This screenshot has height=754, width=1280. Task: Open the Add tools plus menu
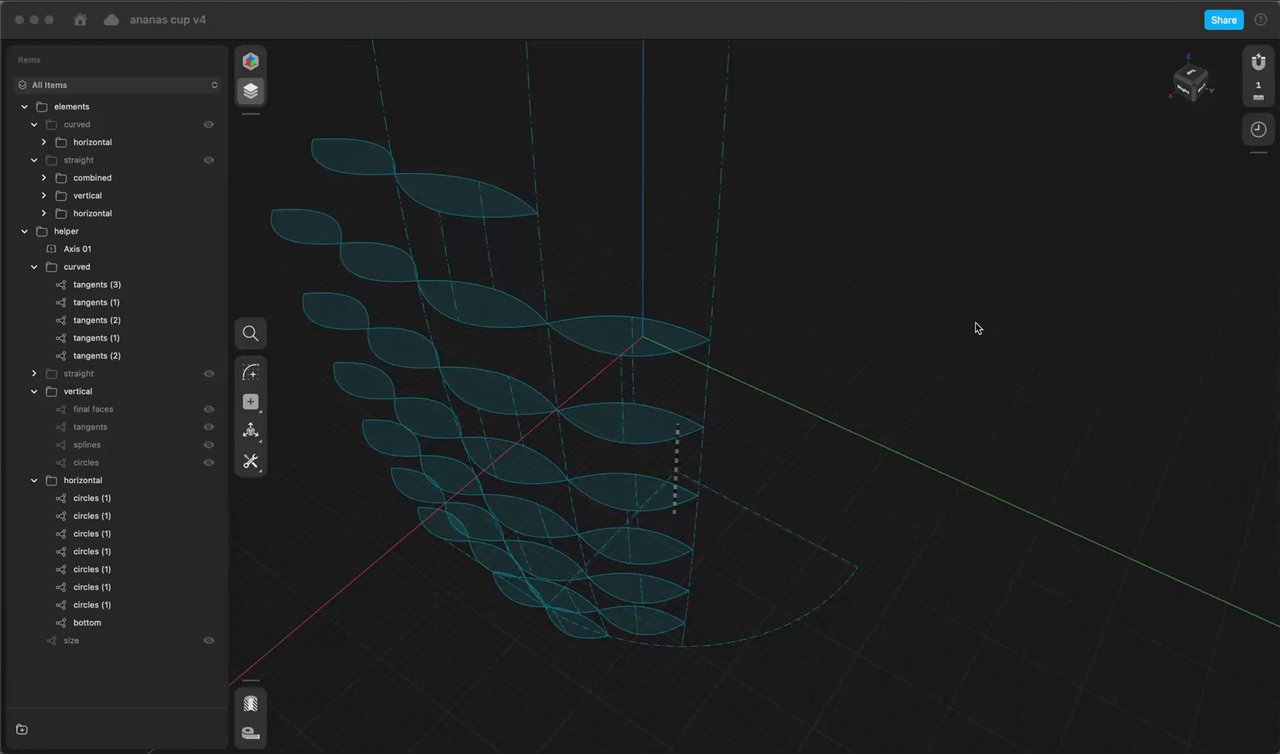[x=251, y=402]
